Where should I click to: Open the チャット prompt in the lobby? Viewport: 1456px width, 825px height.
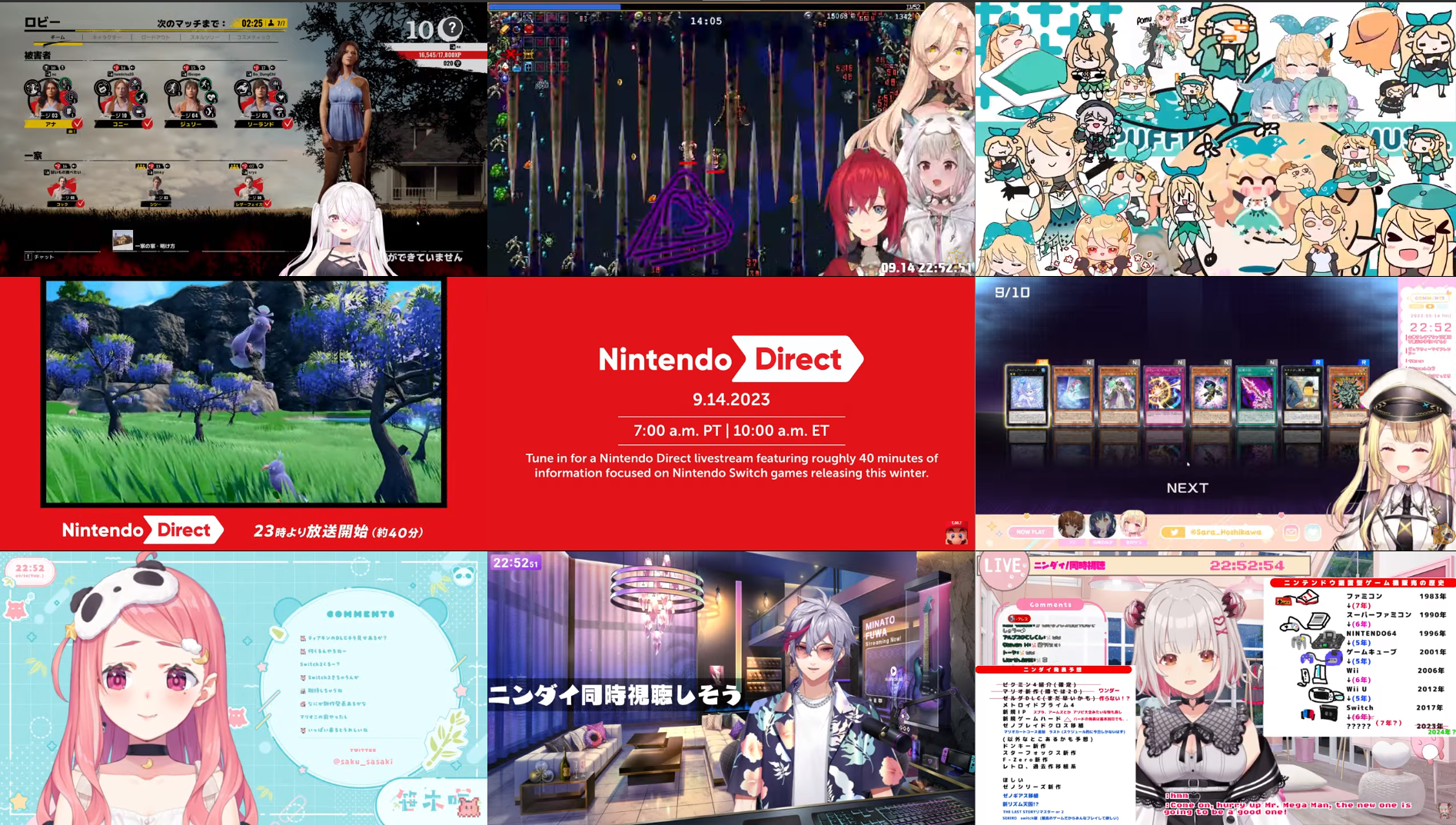pyautogui.click(x=40, y=257)
